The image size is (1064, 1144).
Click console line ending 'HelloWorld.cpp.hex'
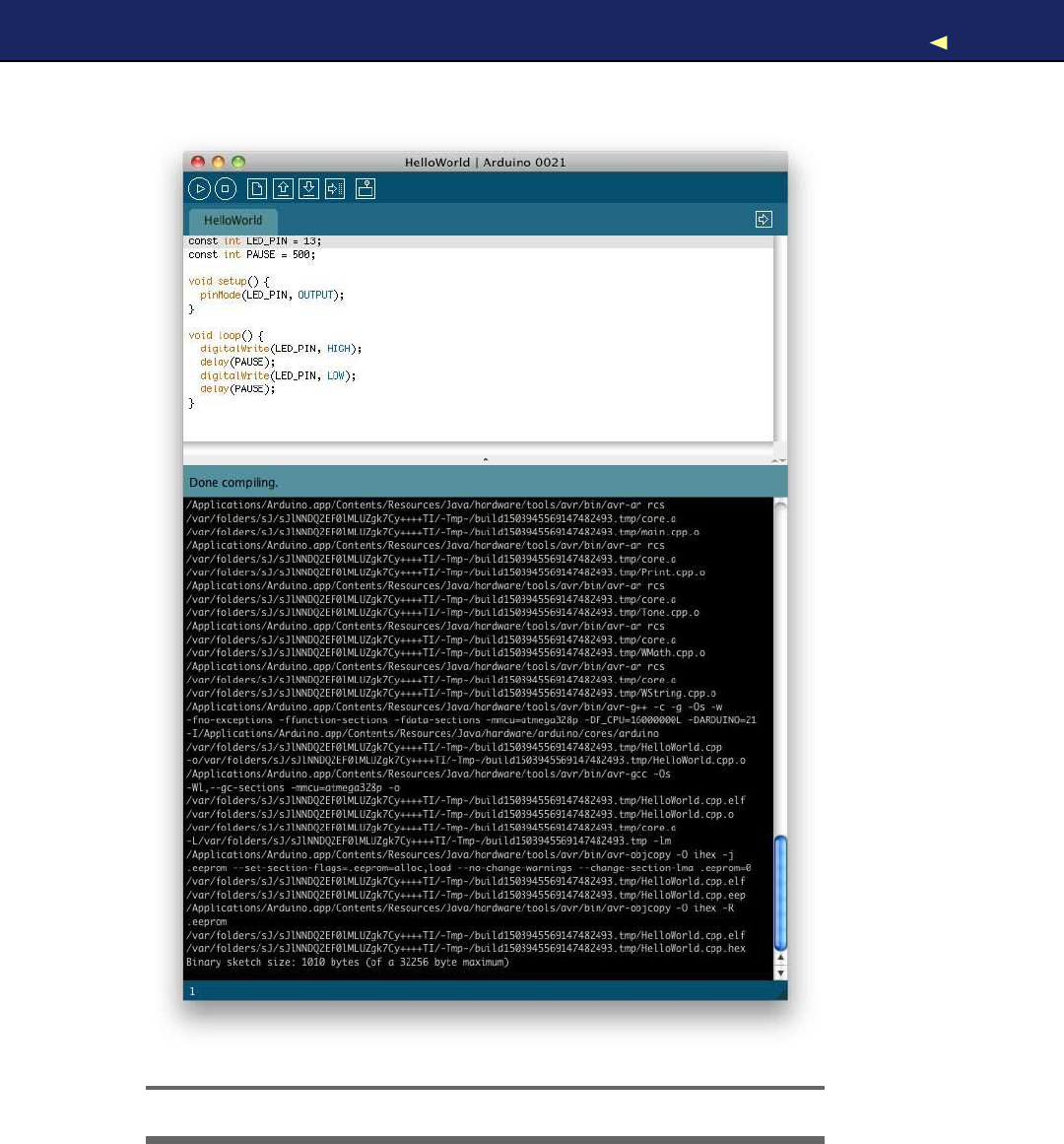[465, 949]
